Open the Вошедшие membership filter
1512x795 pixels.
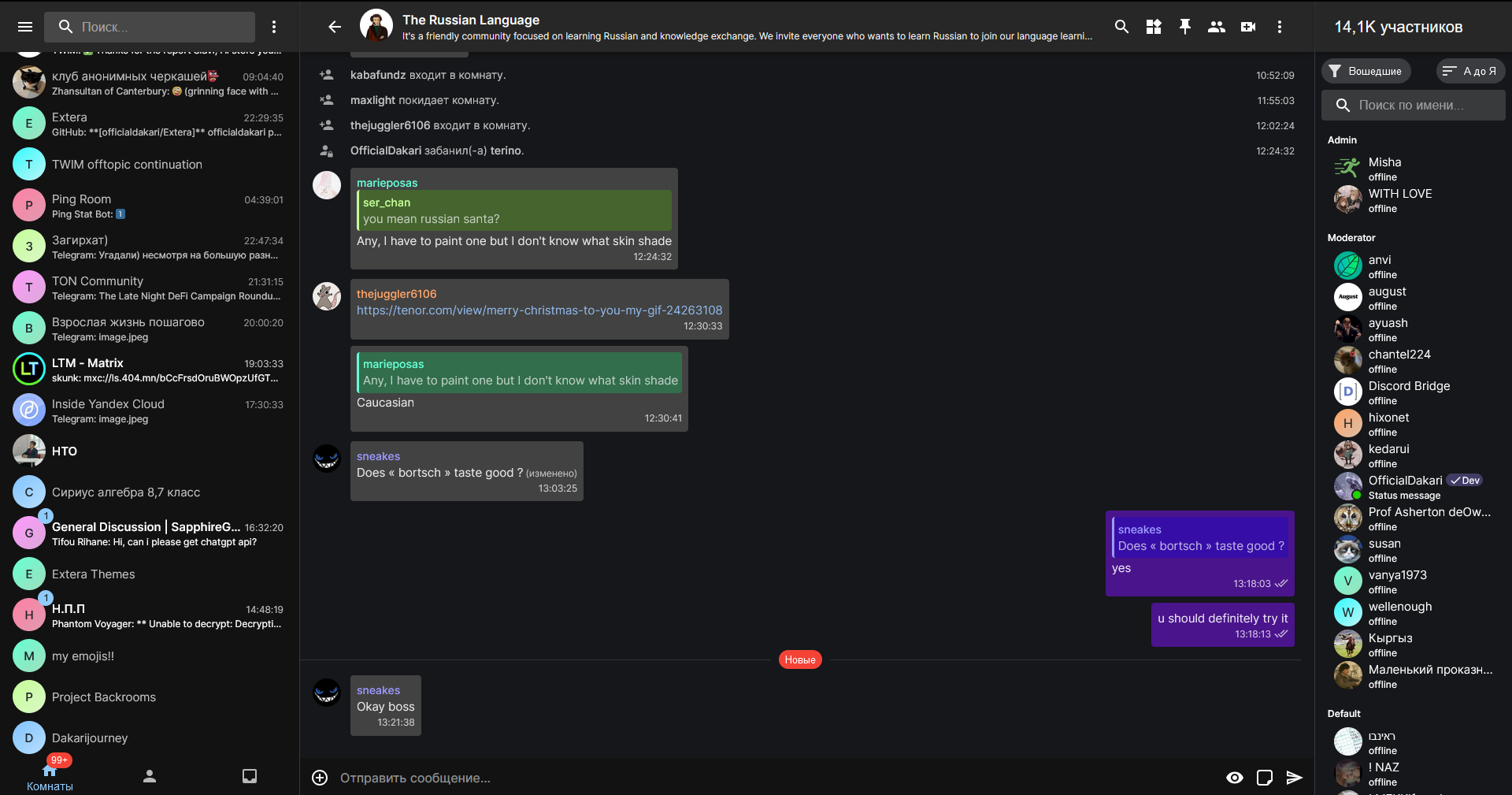tap(1366, 71)
